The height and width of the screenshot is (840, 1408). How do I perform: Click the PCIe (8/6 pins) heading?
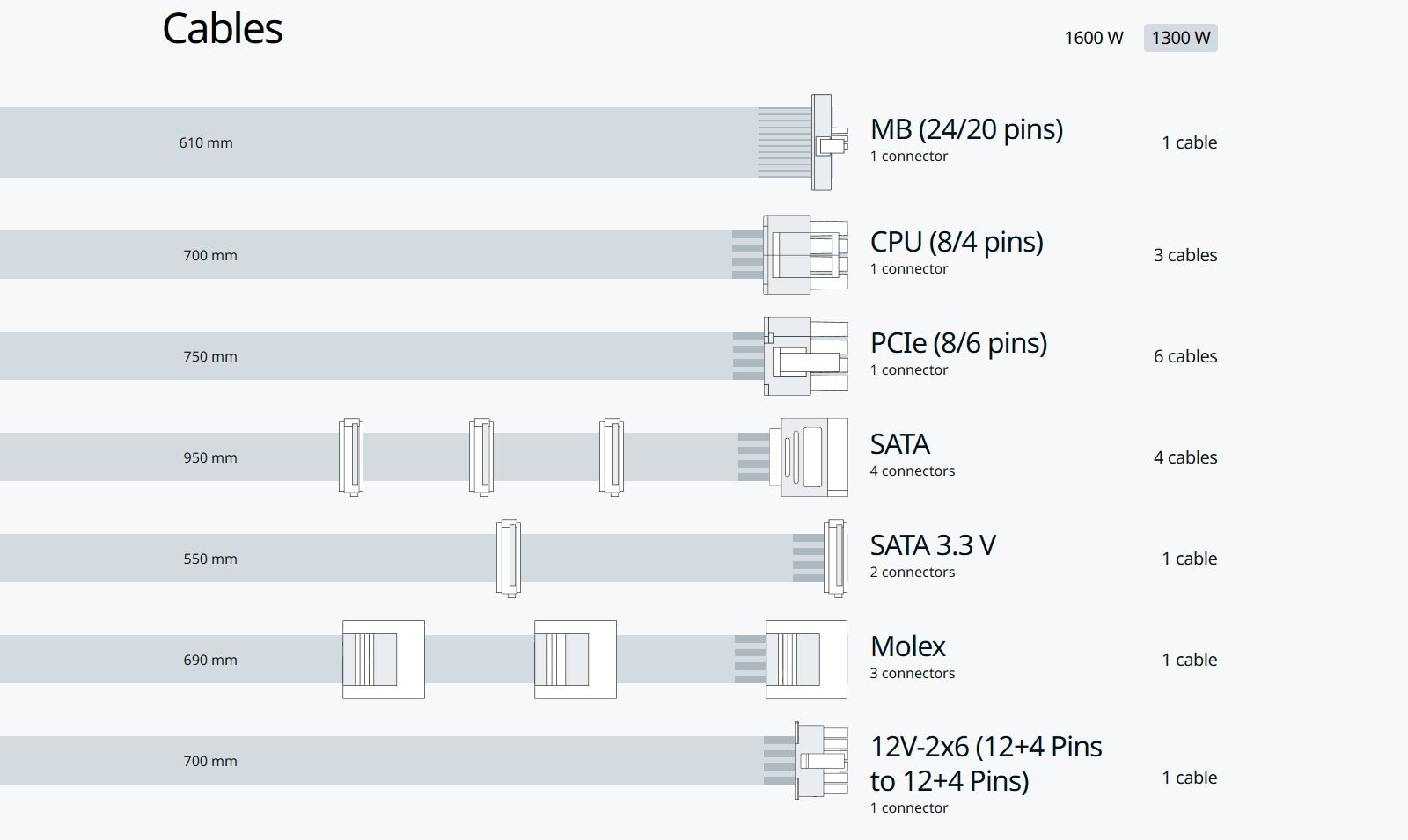958,343
